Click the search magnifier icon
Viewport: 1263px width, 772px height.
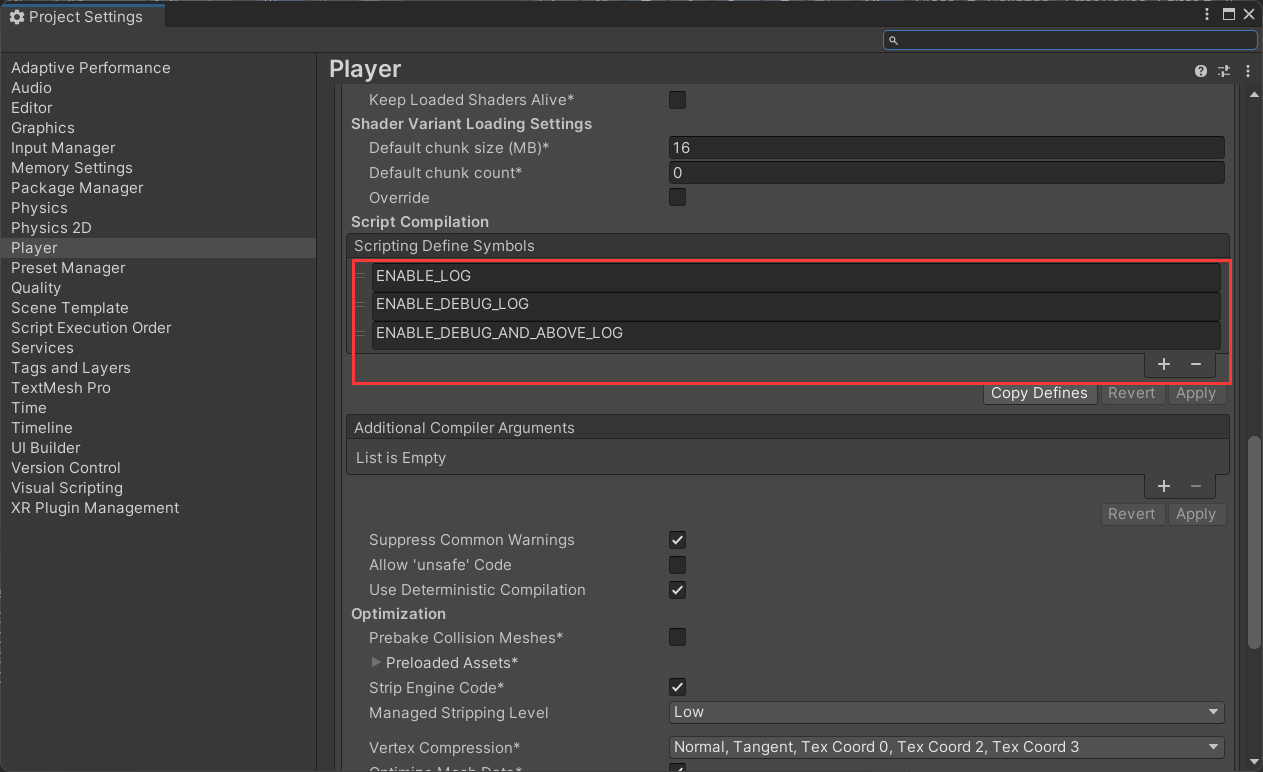(894, 40)
